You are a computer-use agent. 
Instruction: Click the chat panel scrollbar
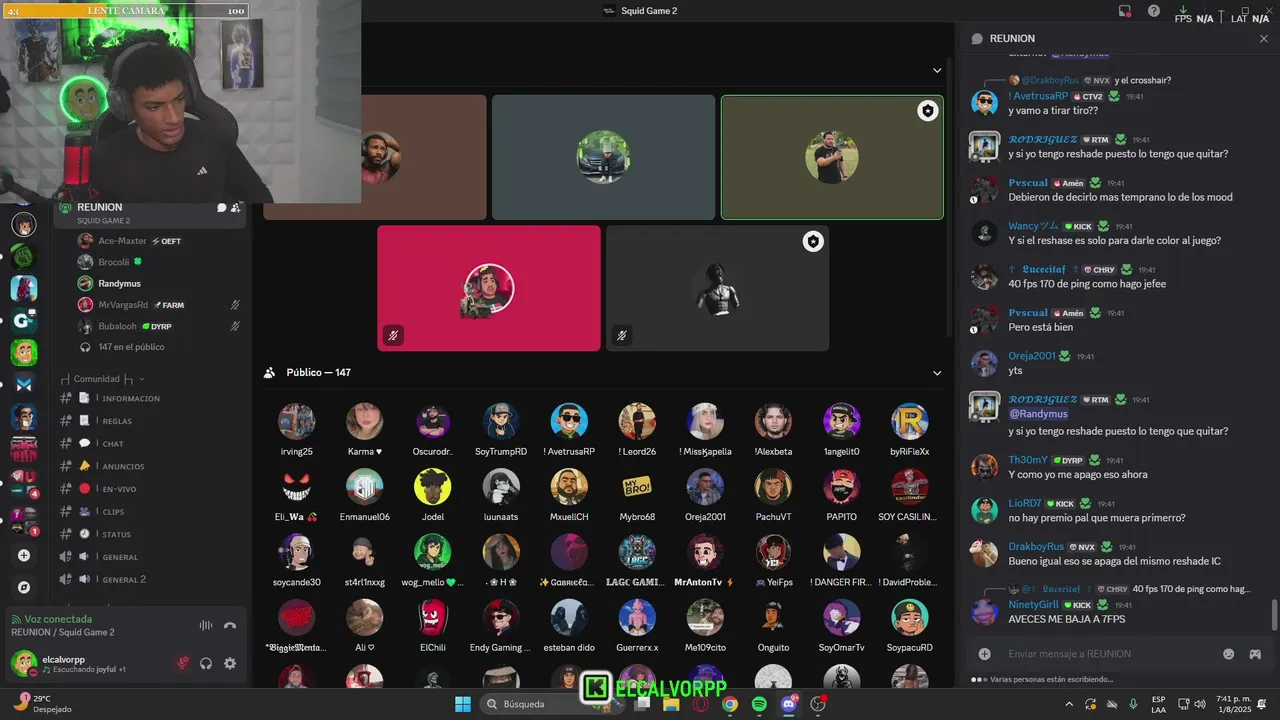(1274, 615)
